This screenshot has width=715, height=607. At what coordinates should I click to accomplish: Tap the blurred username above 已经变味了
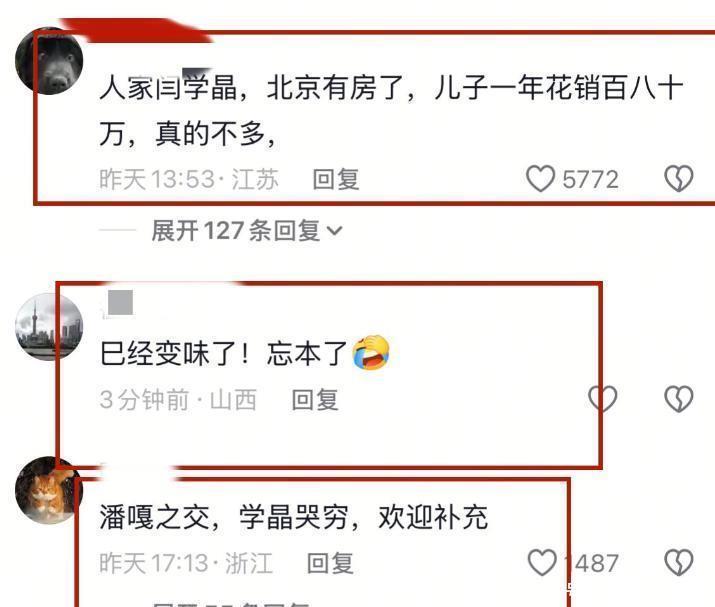119,303
